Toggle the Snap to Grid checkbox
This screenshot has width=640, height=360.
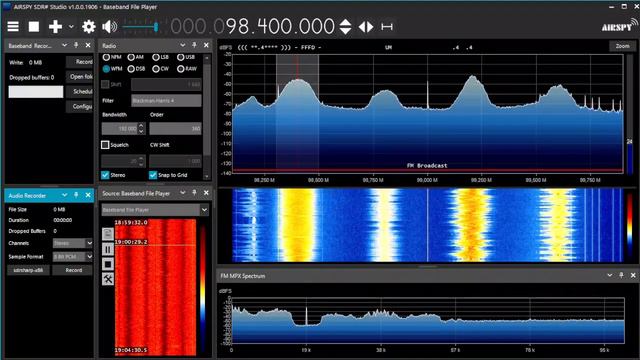pyautogui.click(x=153, y=175)
